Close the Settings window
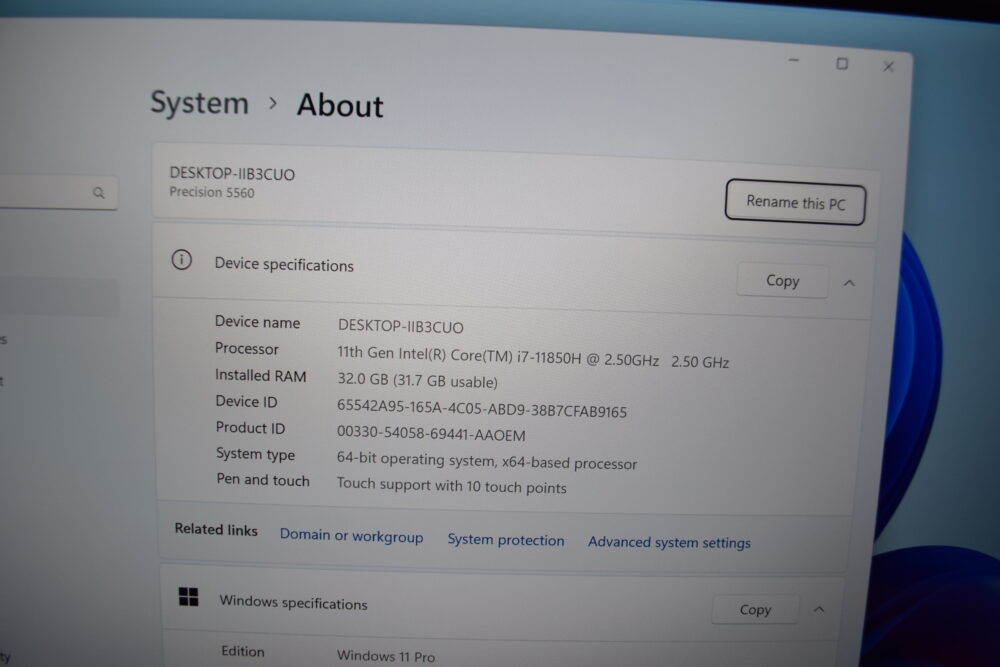 click(x=888, y=66)
